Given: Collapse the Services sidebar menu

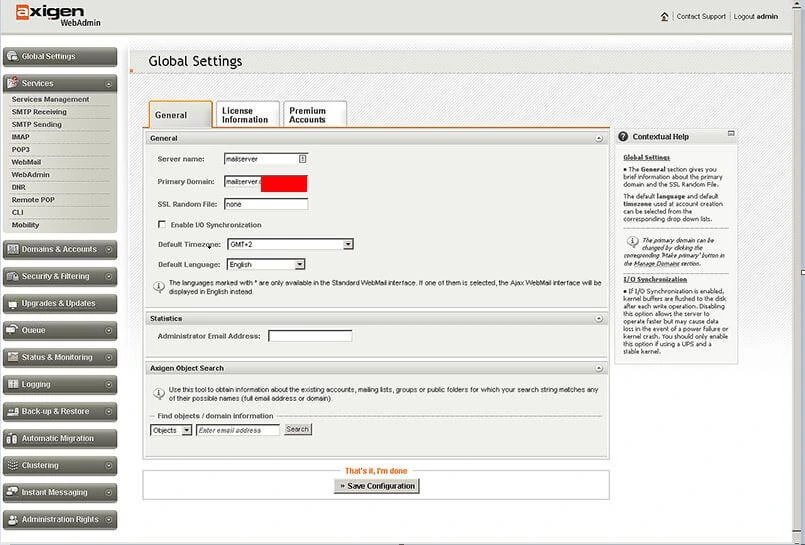Looking at the screenshot, I should click(x=109, y=84).
